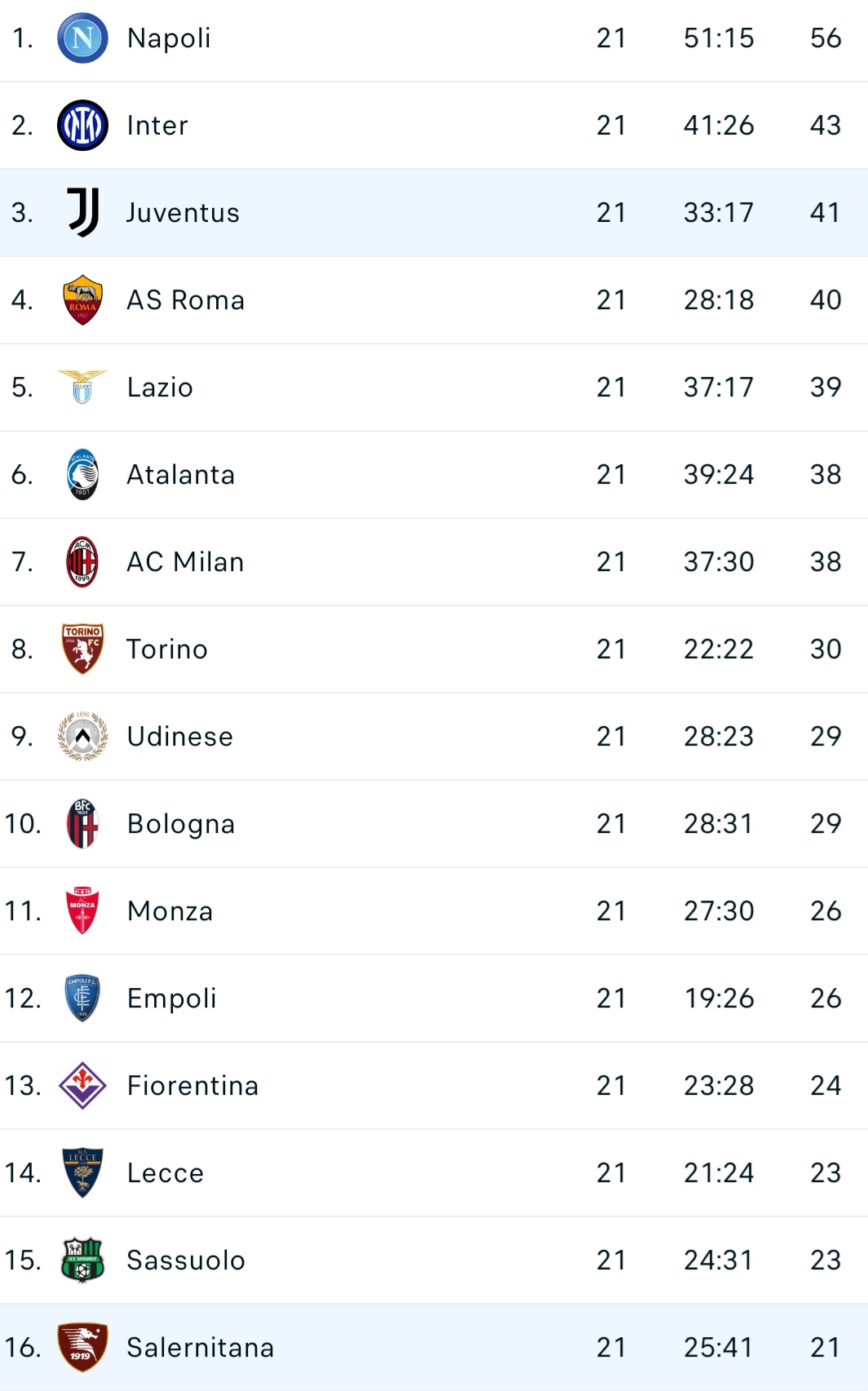Viewport: 868px width, 1391px height.
Task: Tap the Atalanta club badge
Action: pyautogui.click(x=82, y=474)
